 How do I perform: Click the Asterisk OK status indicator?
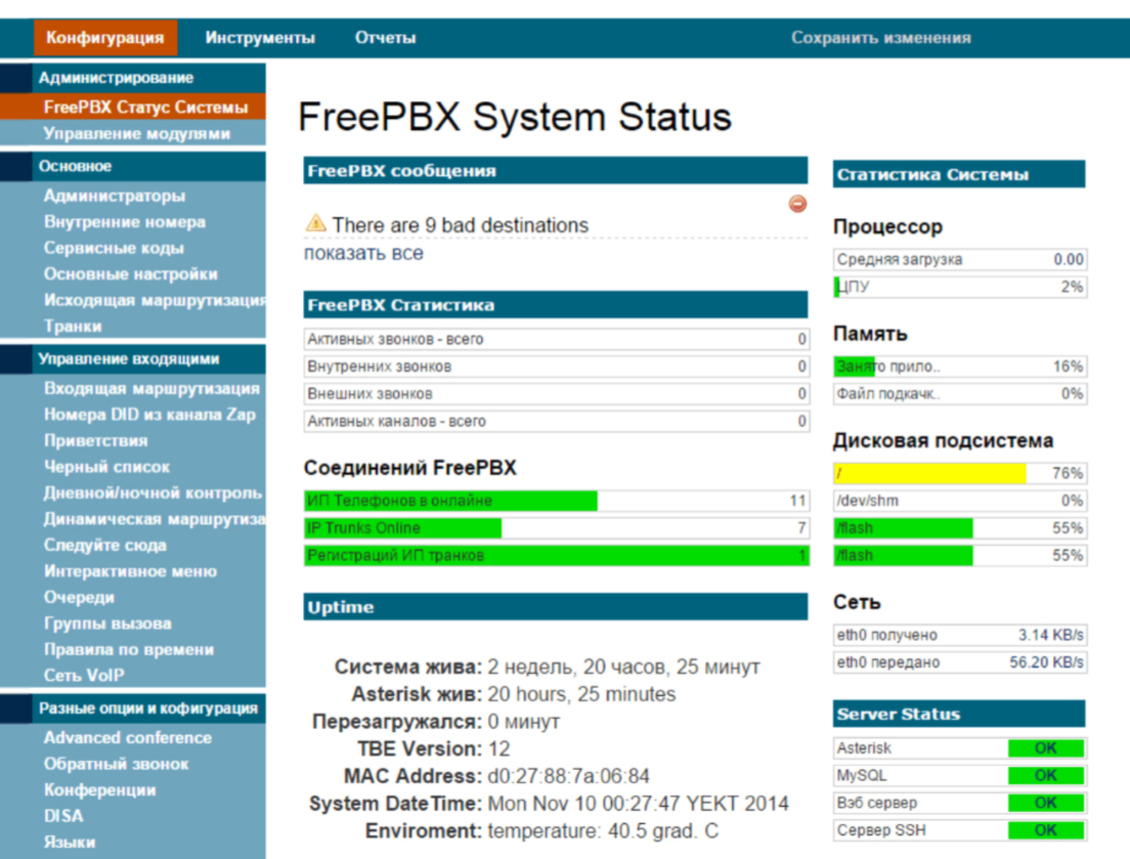pos(1045,748)
